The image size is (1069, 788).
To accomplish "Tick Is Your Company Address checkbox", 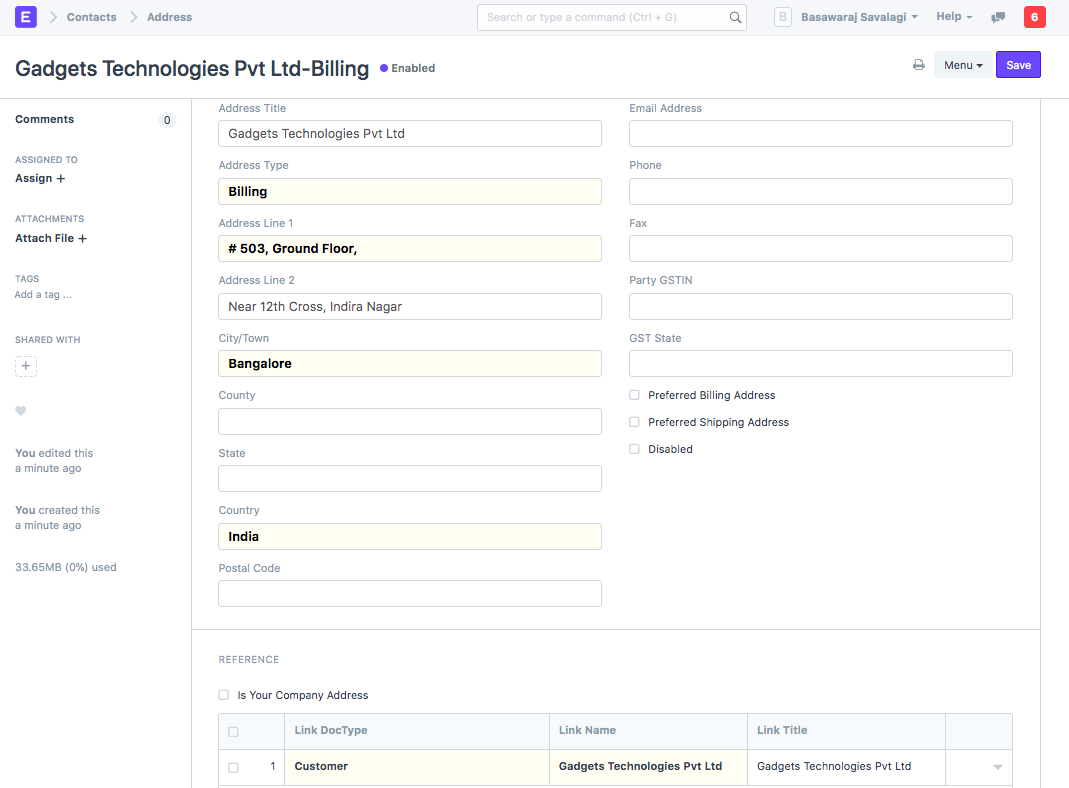I will [x=224, y=695].
